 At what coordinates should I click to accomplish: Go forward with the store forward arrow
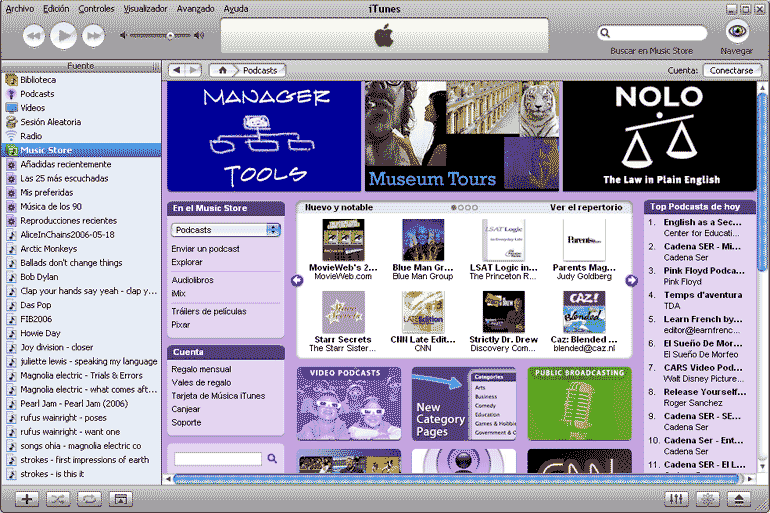tap(194, 70)
